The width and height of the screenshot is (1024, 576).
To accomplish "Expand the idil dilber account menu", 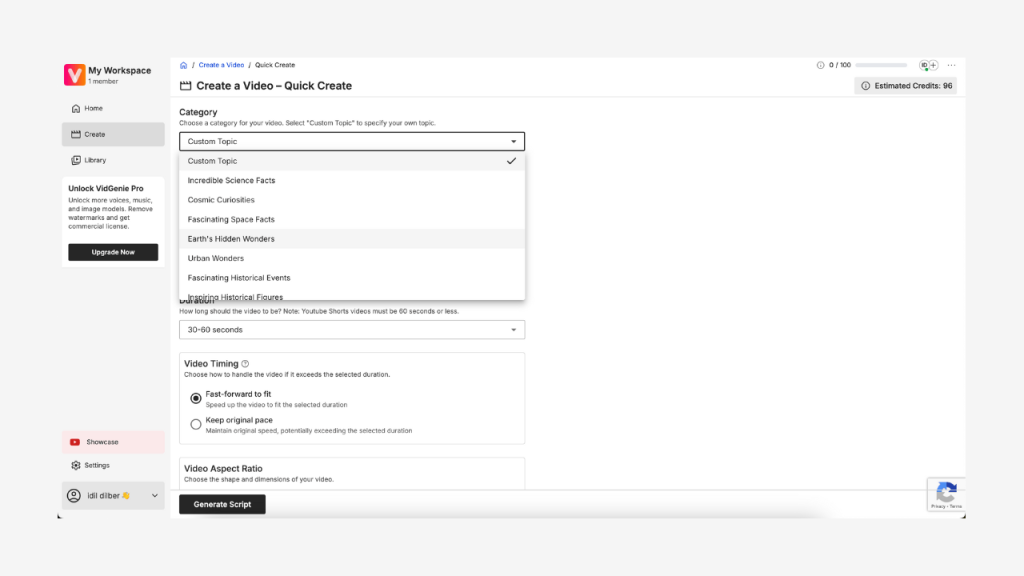I will tap(113, 496).
